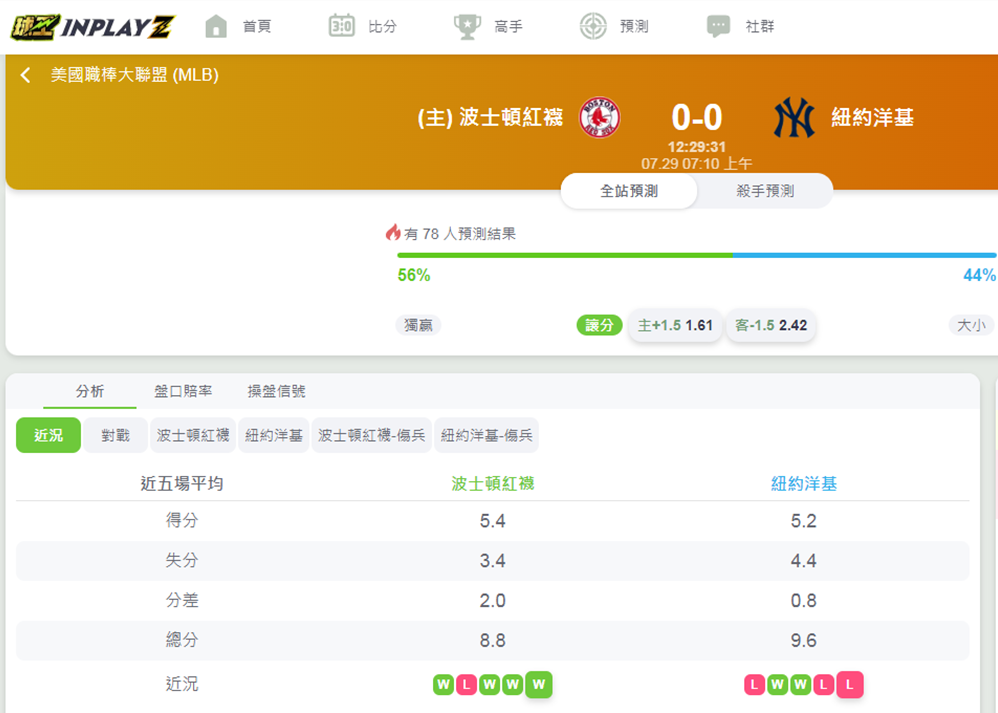Open the 高手 nav item
Screen dimensions: 998x713
tap(509, 27)
